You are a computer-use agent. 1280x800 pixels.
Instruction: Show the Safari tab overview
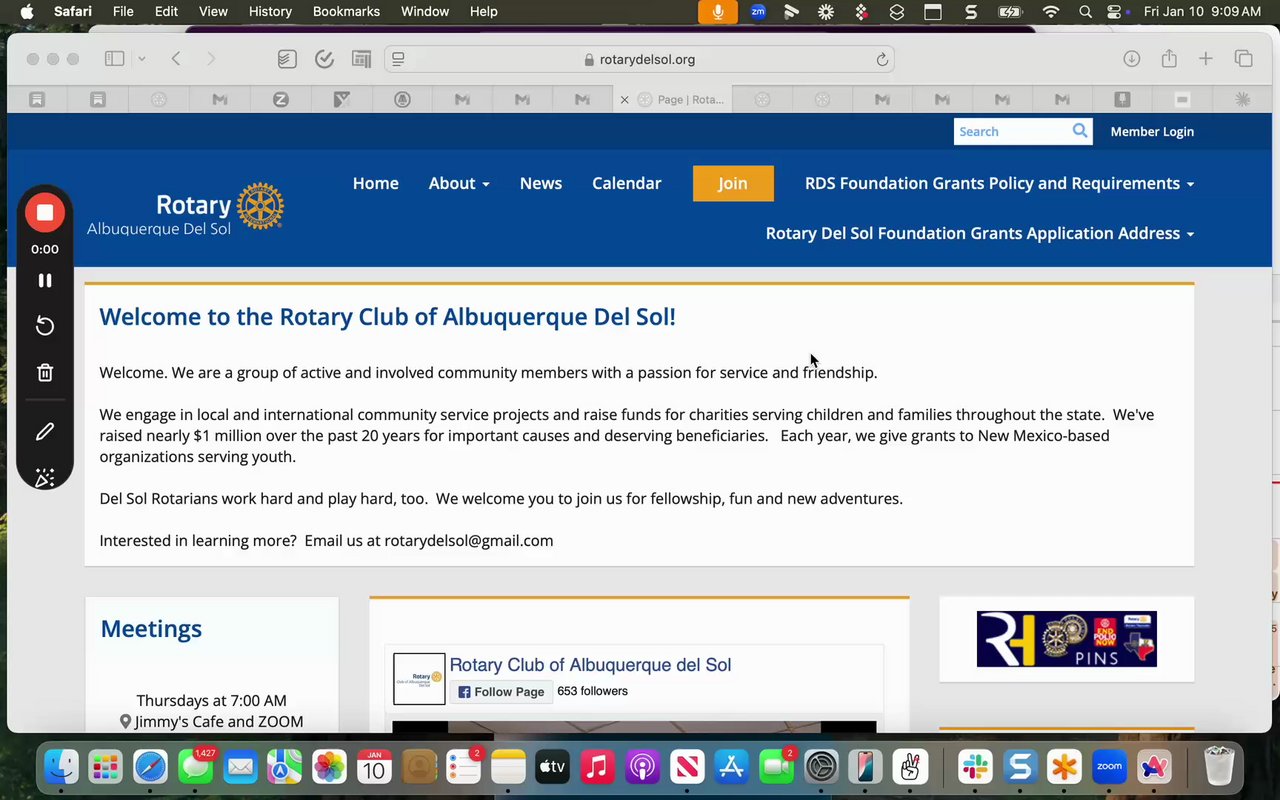(1244, 59)
